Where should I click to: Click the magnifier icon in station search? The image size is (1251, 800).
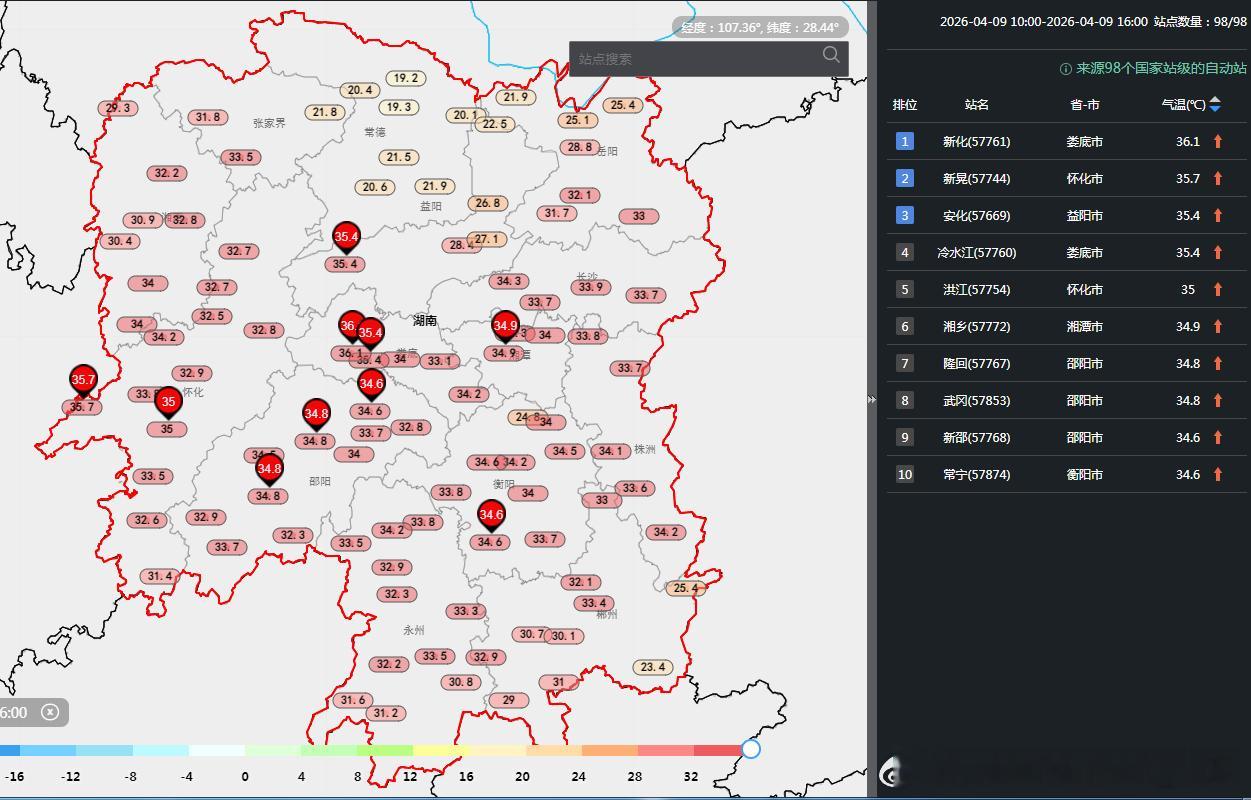(x=831, y=54)
